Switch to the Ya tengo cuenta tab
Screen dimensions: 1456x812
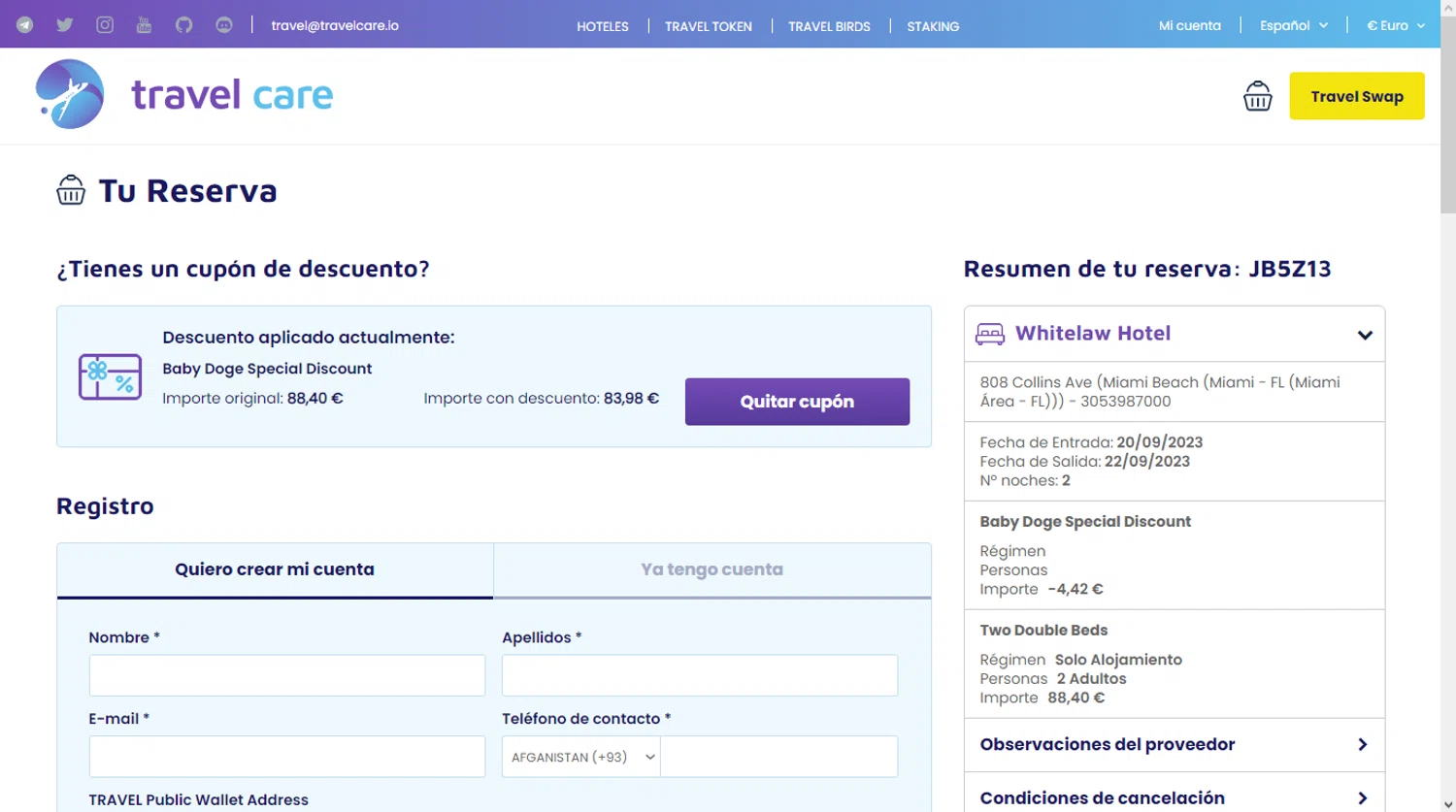712,569
